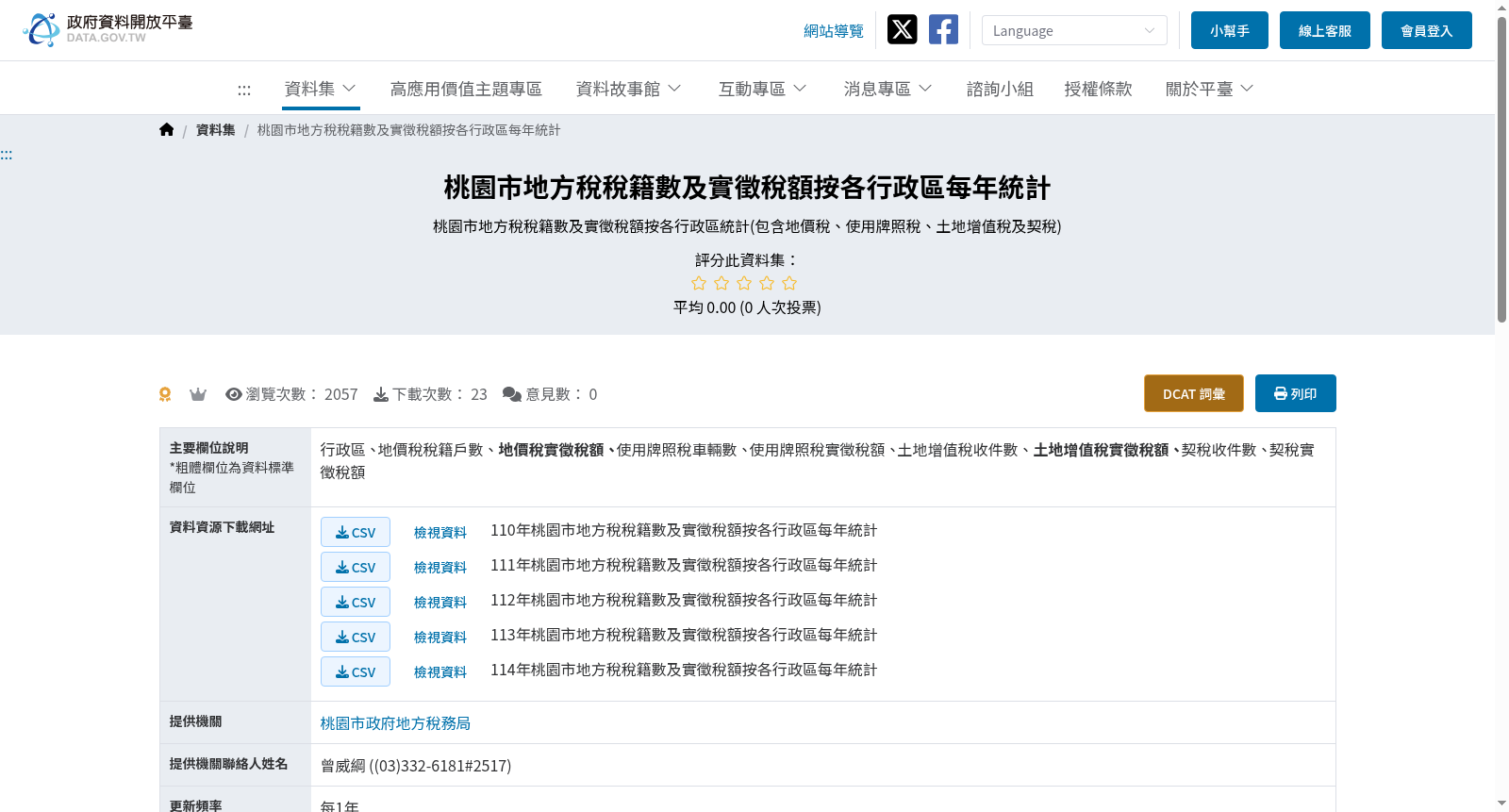Open the X (Twitter) social icon
1509x812 pixels.
point(903,29)
